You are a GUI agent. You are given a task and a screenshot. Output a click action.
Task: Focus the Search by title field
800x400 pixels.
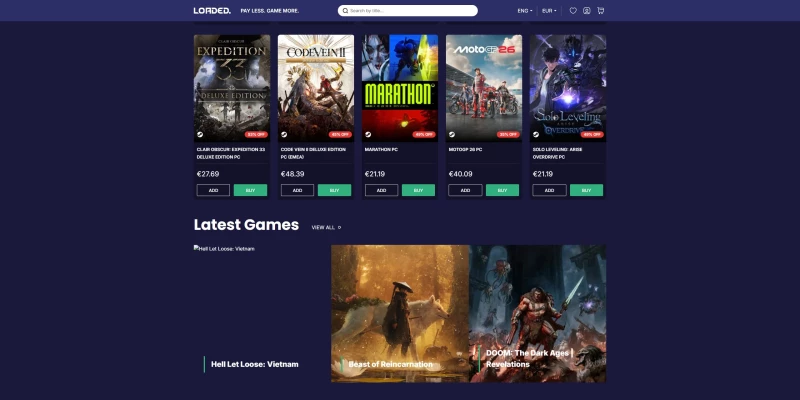[408, 10]
